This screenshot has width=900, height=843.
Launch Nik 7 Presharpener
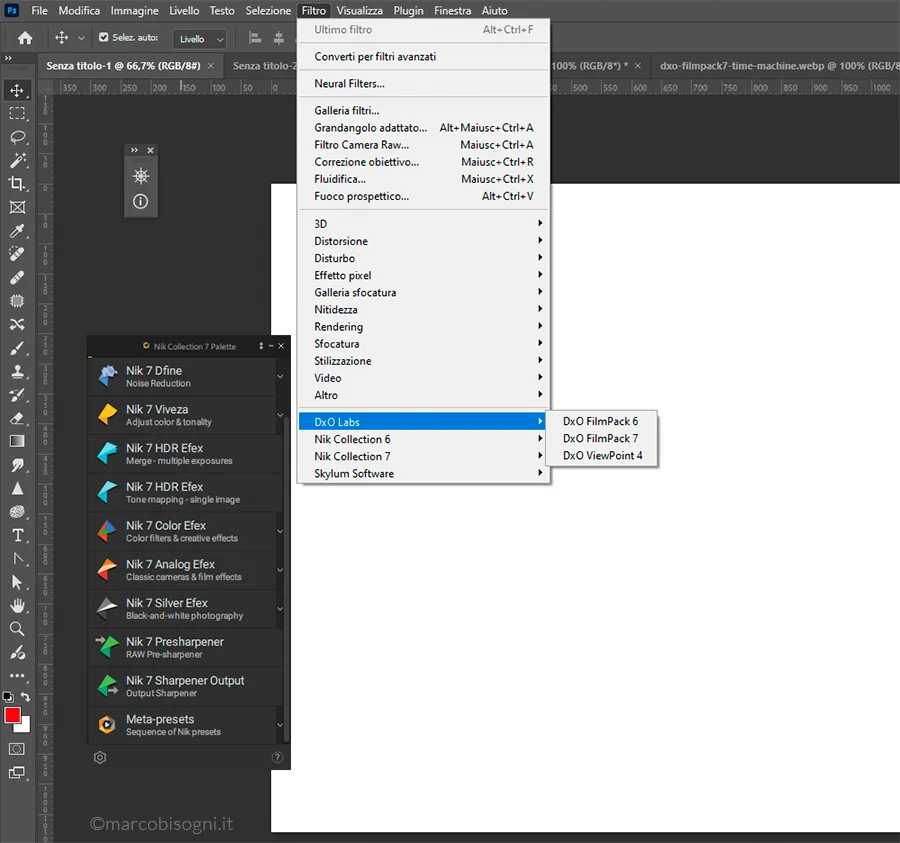tap(183, 647)
